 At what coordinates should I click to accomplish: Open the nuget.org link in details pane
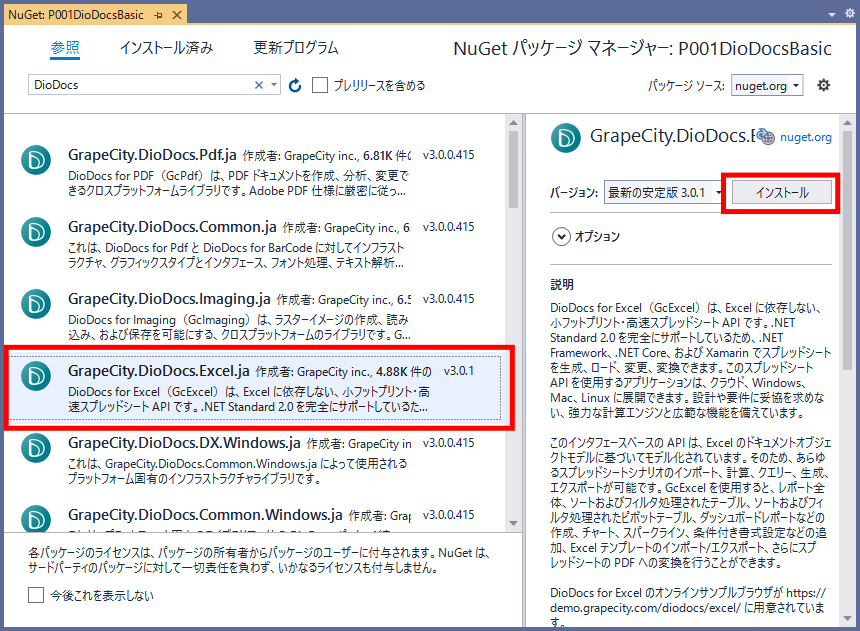(x=806, y=137)
